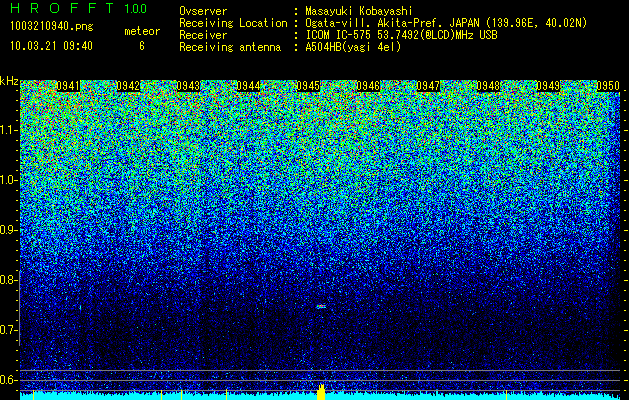
Task: Click the green 'meteor' label
Action: coord(142,31)
